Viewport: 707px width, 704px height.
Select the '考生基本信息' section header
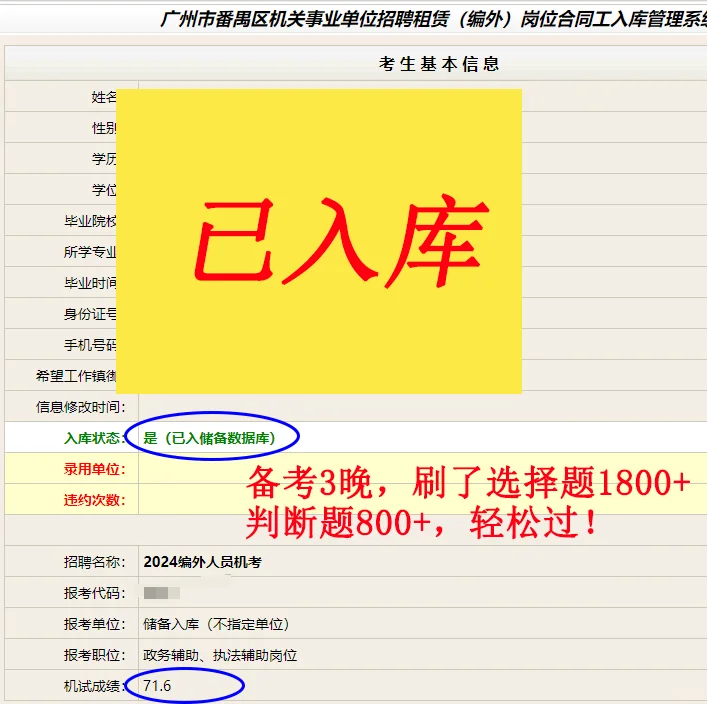point(439,64)
